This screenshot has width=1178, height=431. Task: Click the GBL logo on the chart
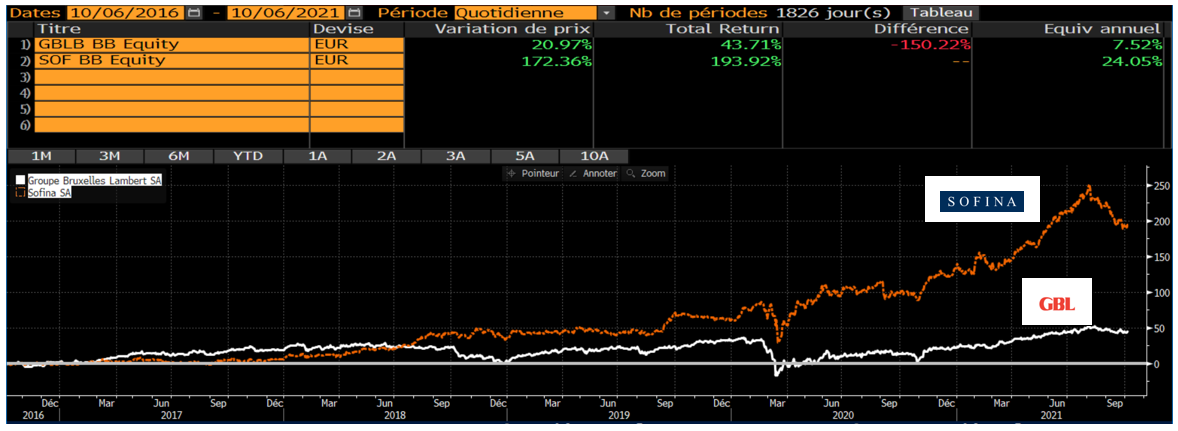point(1056,303)
